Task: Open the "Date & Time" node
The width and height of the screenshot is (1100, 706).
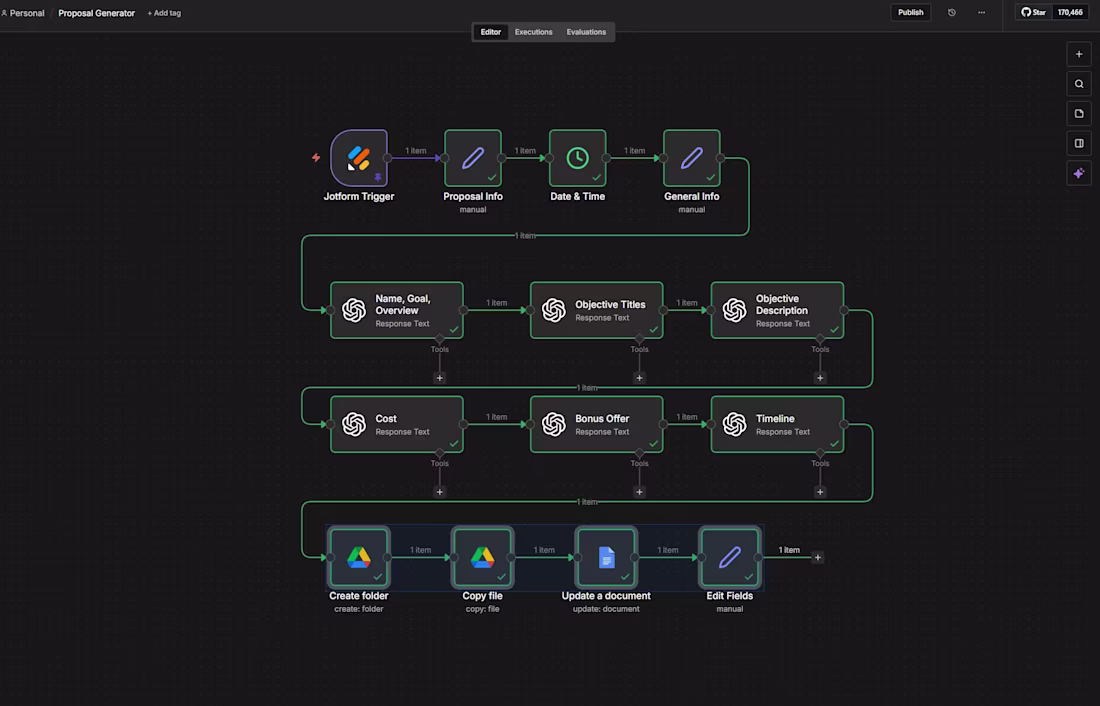Action: (577, 158)
